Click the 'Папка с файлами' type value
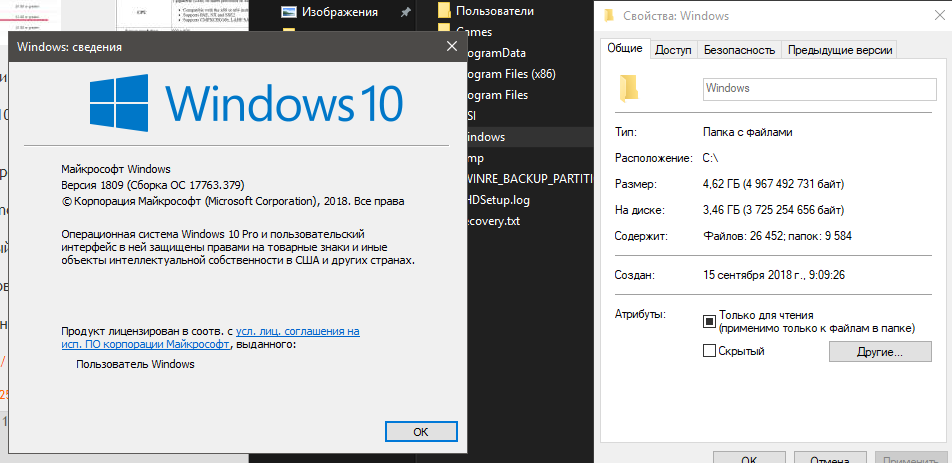The width and height of the screenshot is (952, 463). click(x=747, y=132)
